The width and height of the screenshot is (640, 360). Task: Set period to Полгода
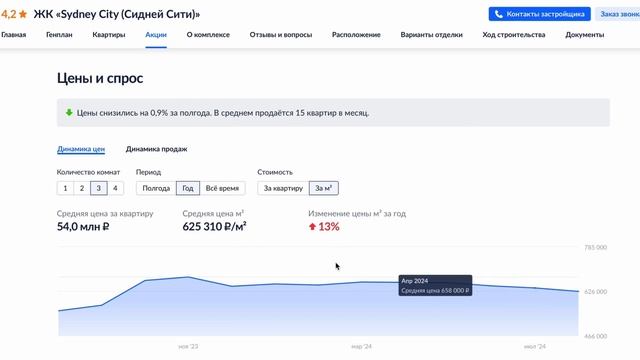[156, 188]
